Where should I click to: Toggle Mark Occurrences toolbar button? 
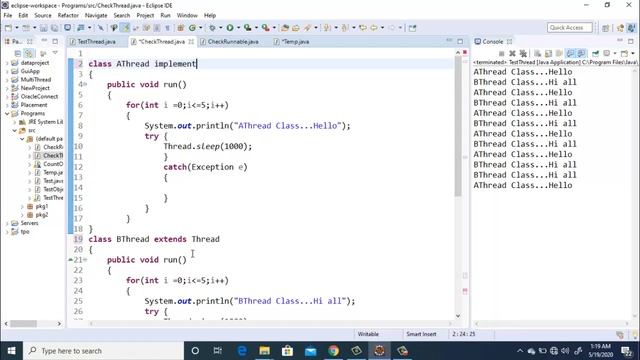[125, 28]
